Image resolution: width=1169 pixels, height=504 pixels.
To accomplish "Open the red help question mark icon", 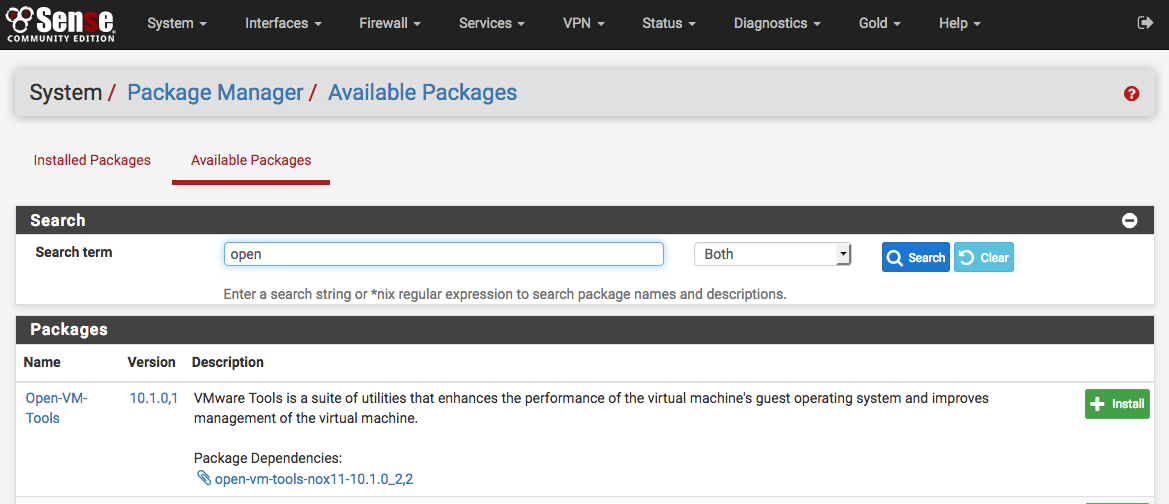I will [x=1131, y=93].
